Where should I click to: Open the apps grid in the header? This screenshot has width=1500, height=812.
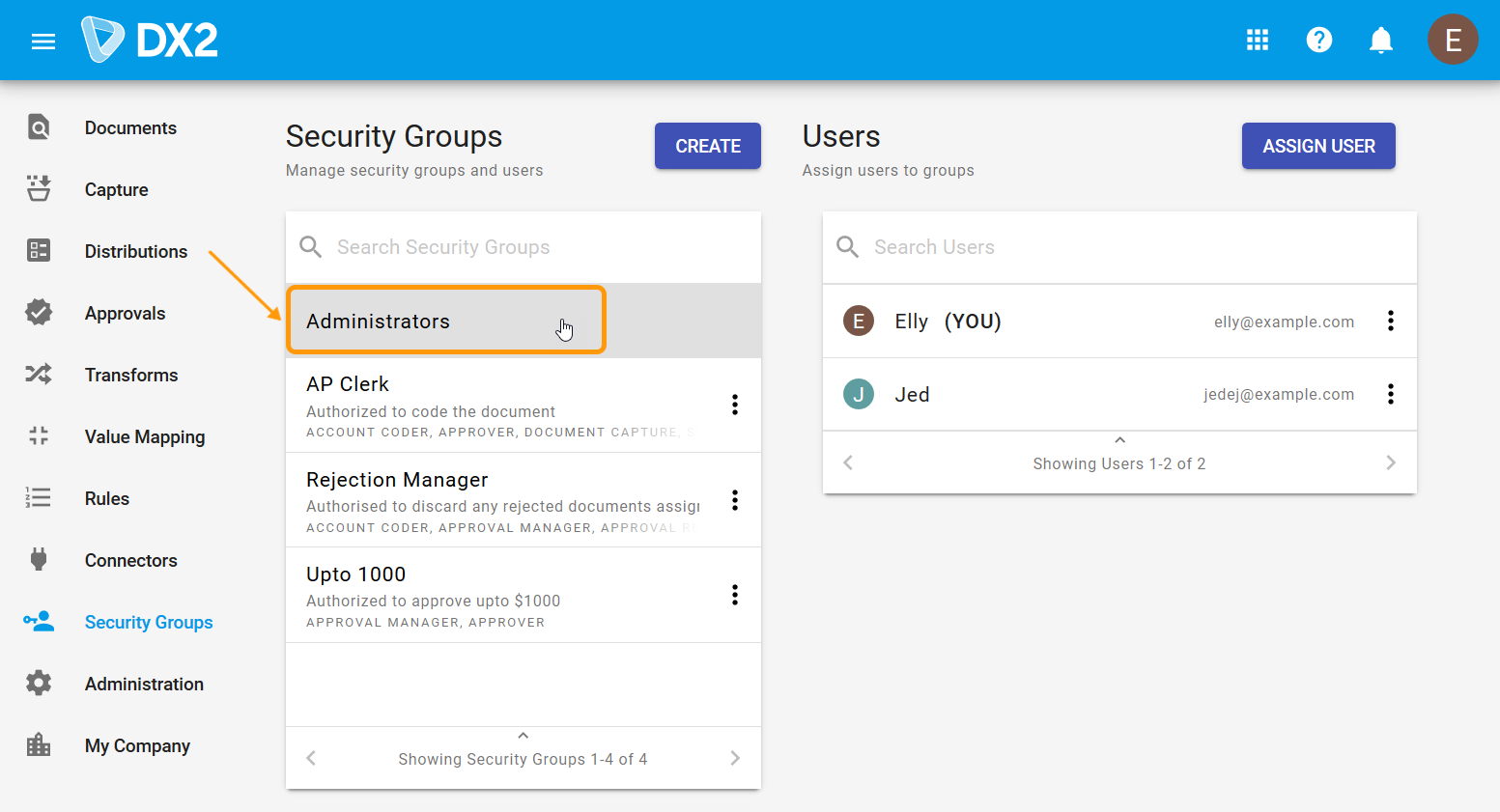point(1258,40)
